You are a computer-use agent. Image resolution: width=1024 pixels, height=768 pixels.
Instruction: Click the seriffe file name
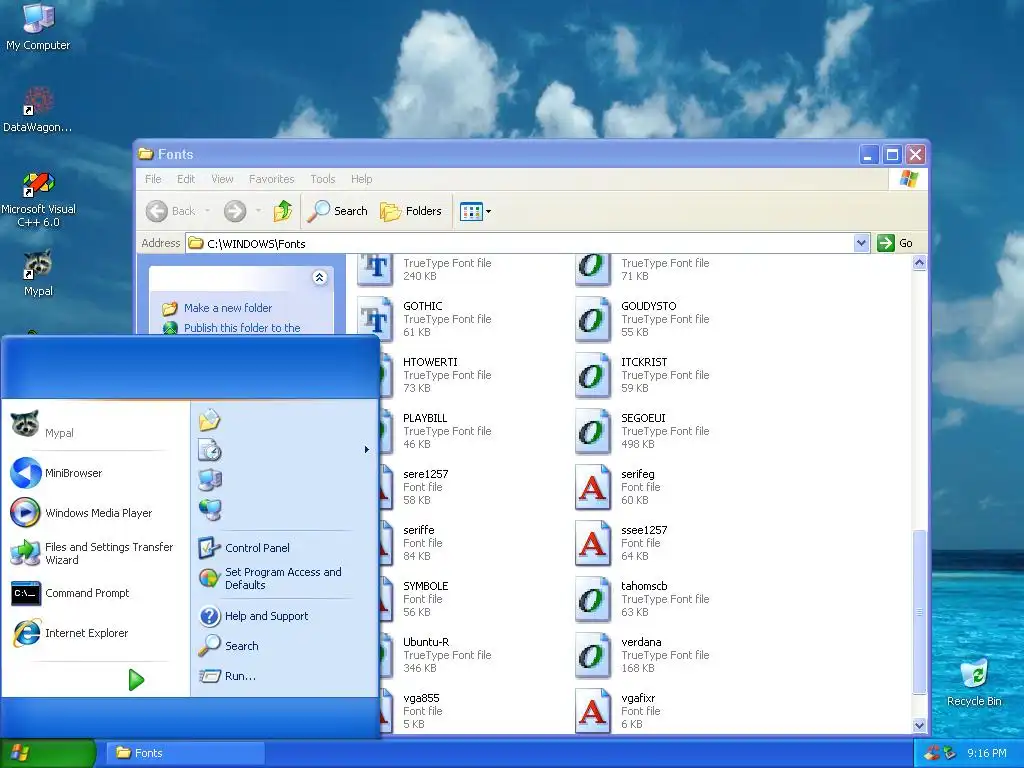pyautogui.click(x=419, y=530)
